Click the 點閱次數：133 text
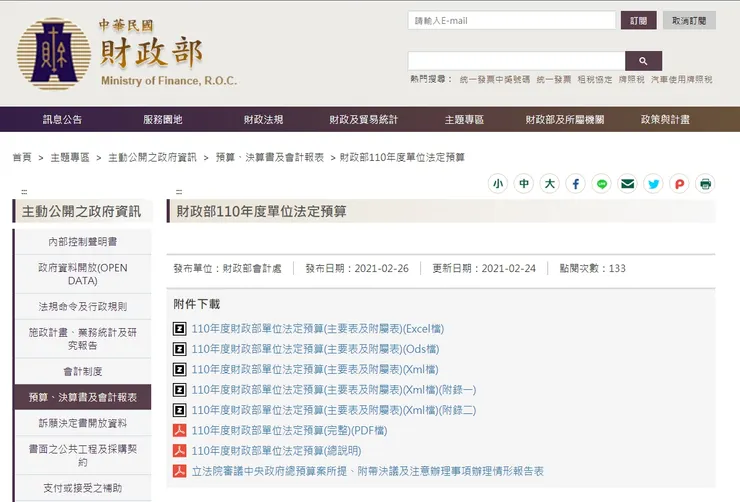740x502 pixels. click(592, 268)
